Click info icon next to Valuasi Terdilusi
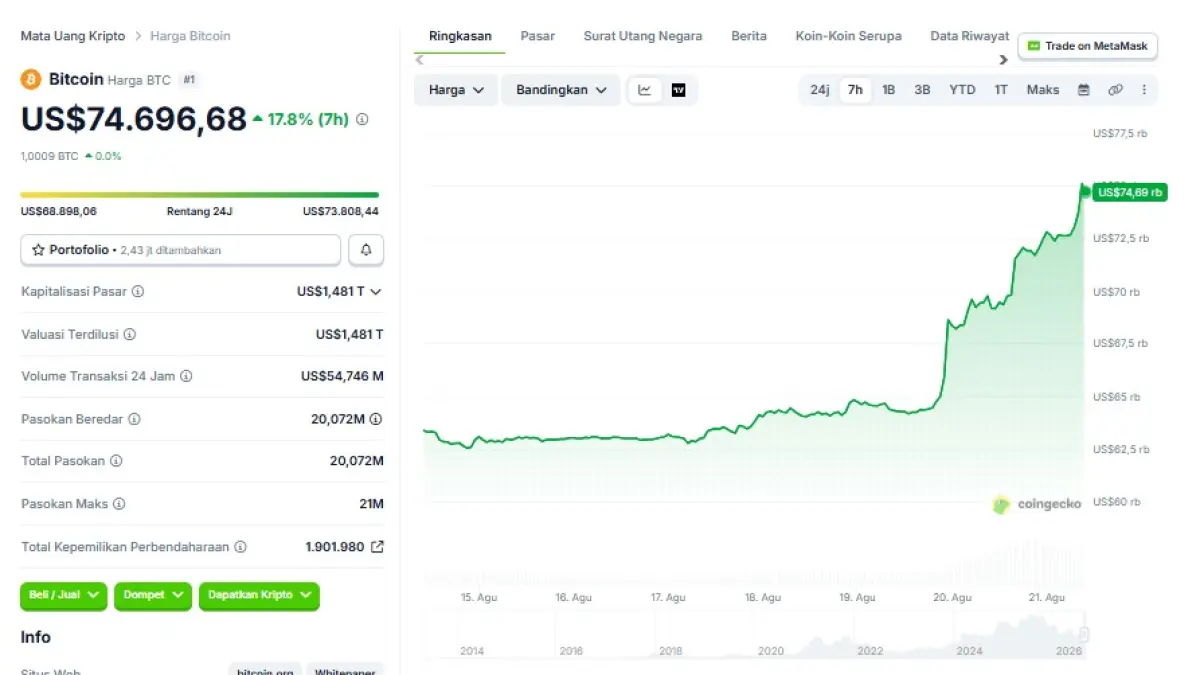This screenshot has height=675, width=1200. tap(130, 335)
